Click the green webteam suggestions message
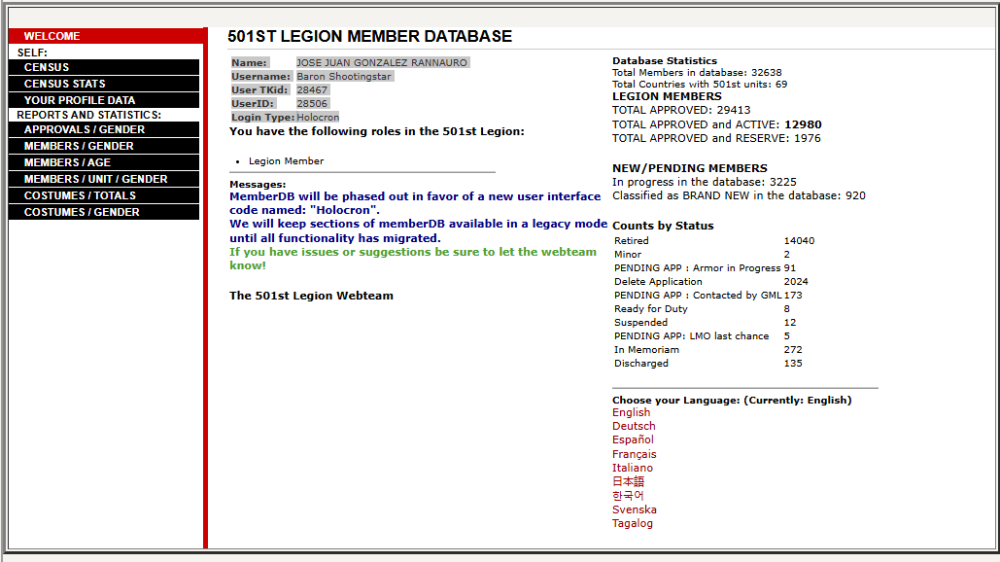Image resolution: width=1000 pixels, height=562 pixels. pyautogui.click(x=413, y=258)
